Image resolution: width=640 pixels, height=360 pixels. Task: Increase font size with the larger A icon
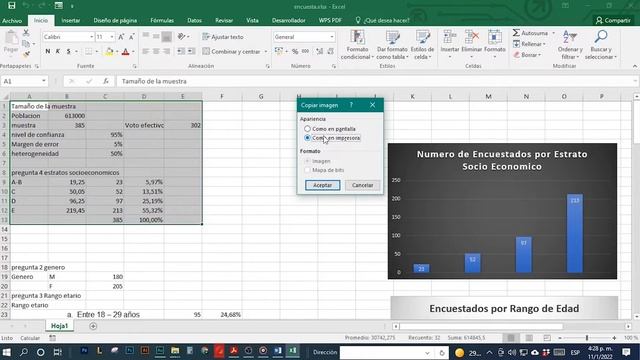121,37
